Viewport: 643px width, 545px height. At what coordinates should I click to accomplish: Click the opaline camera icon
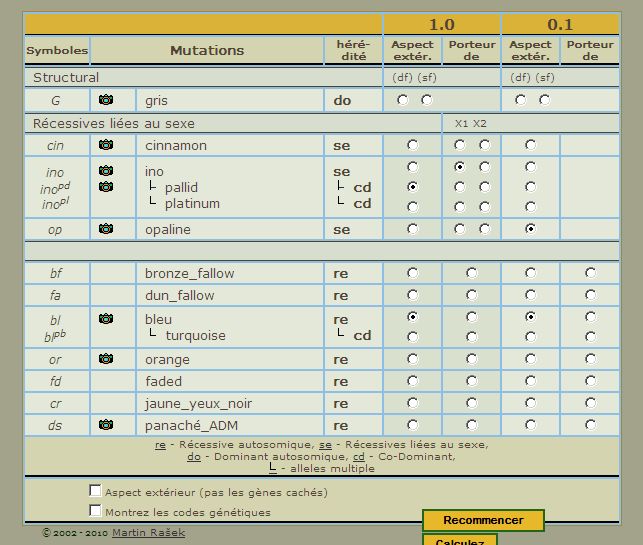point(106,229)
